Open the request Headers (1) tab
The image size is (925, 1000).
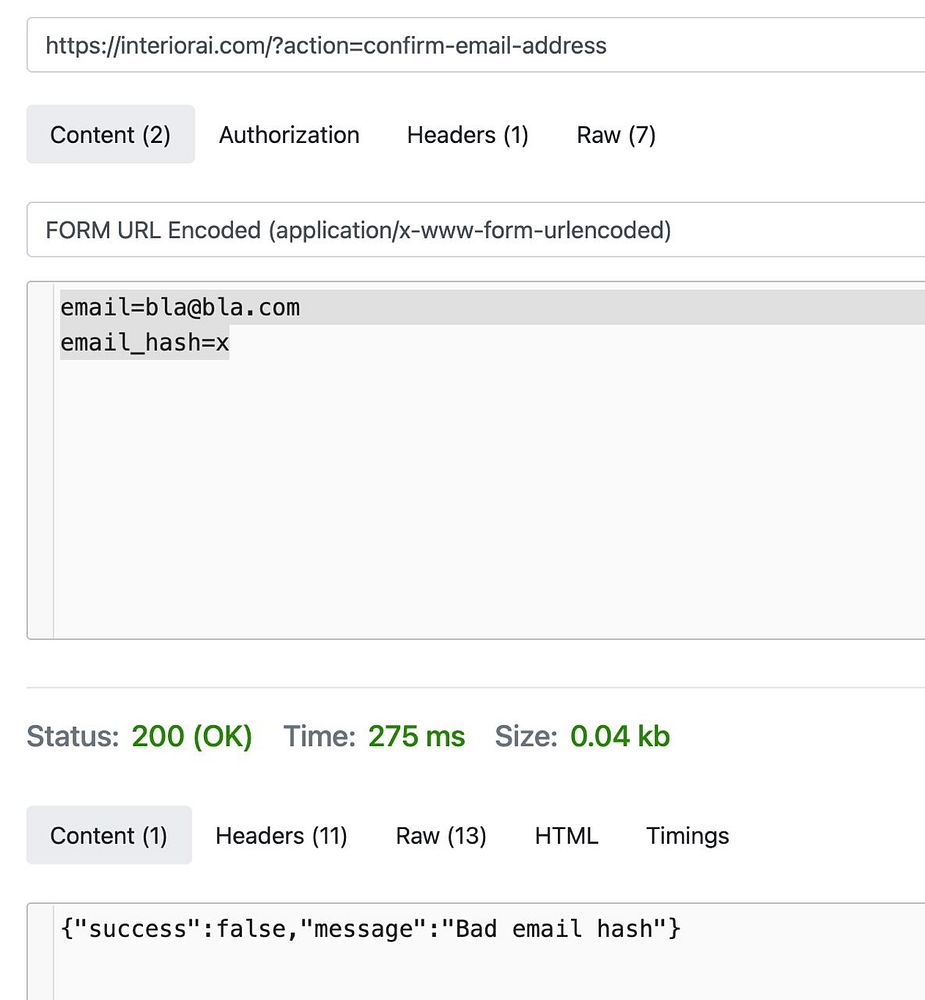(467, 135)
